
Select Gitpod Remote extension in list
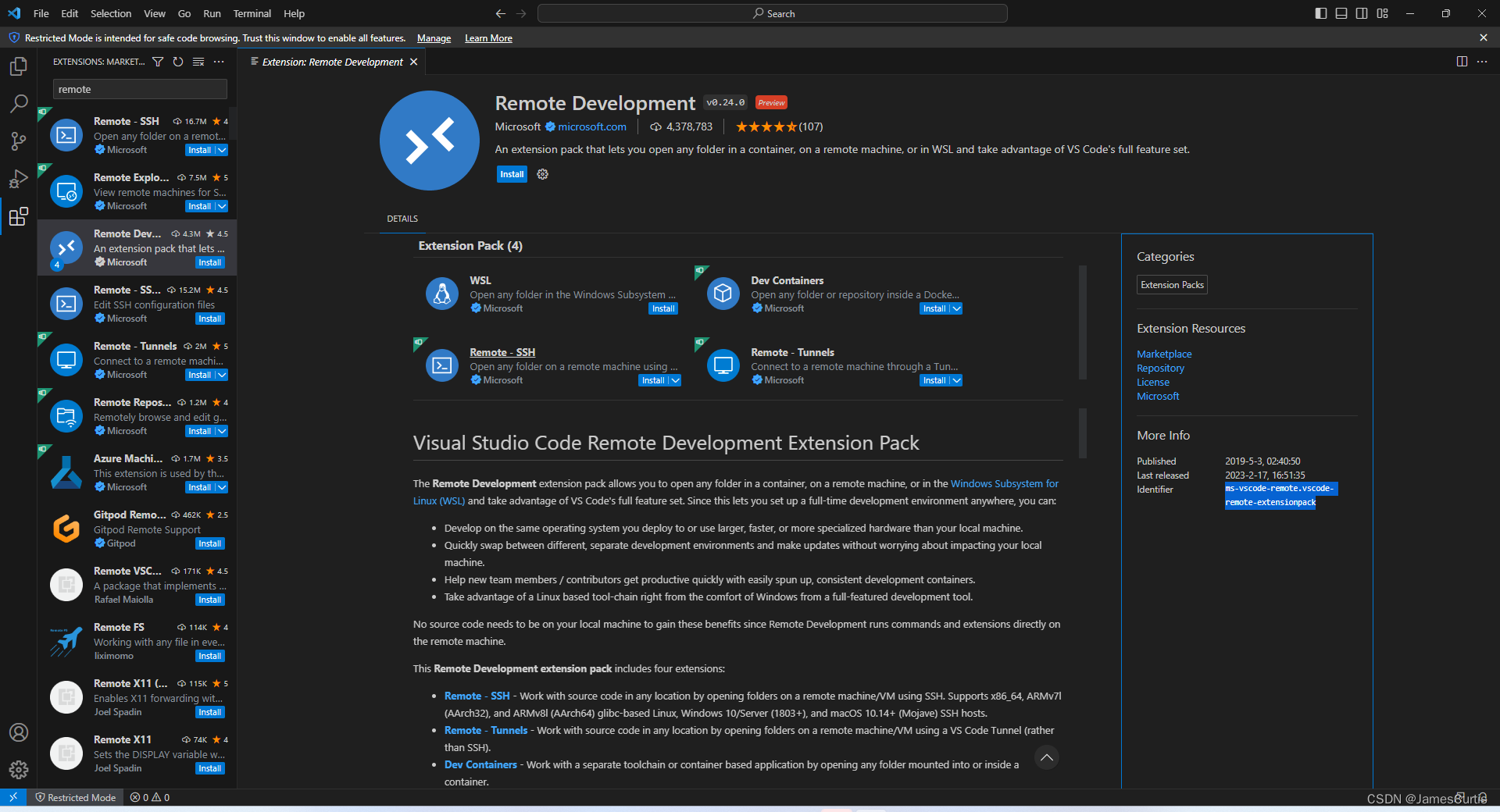[x=137, y=529]
